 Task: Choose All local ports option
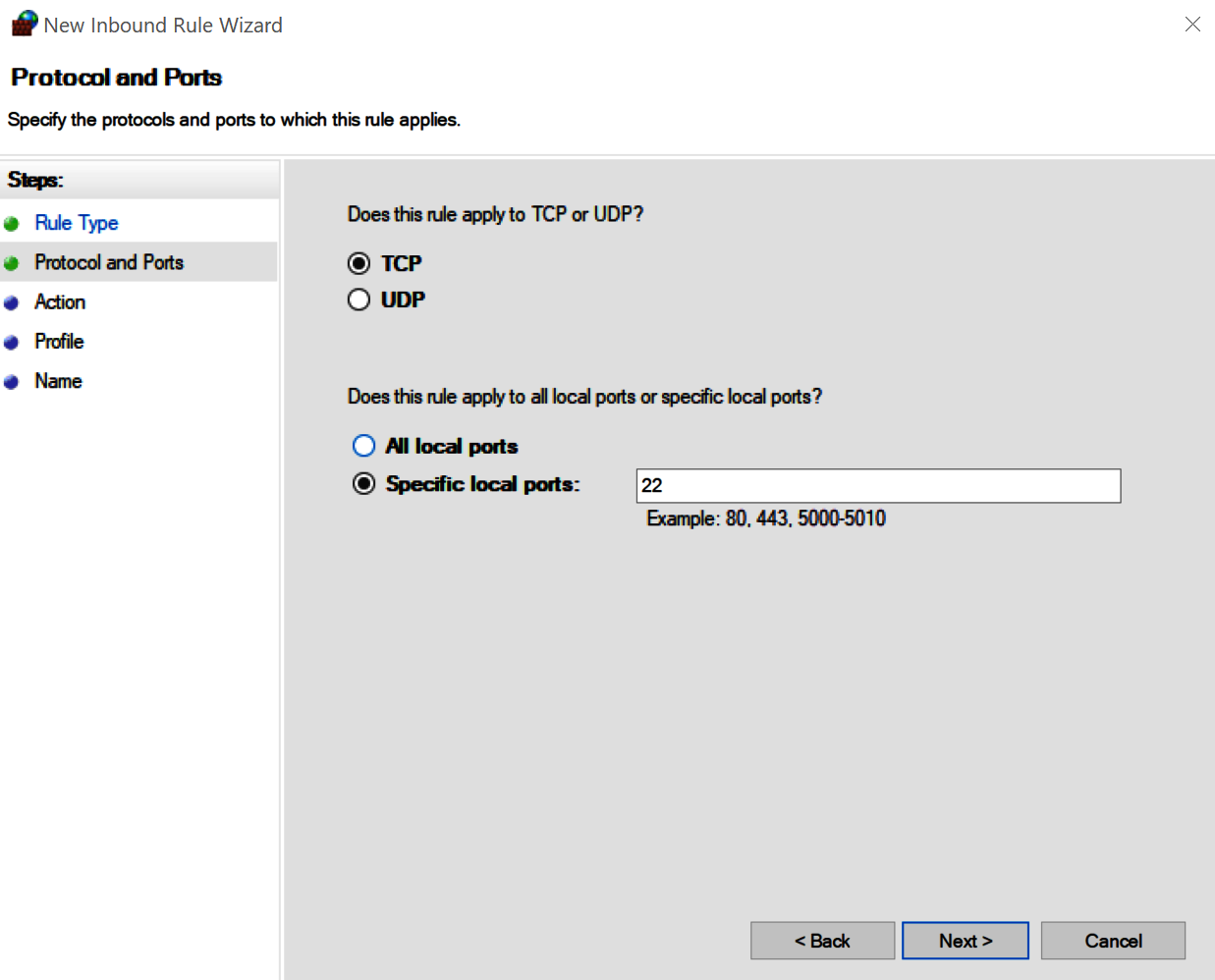[x=363, y=445]
